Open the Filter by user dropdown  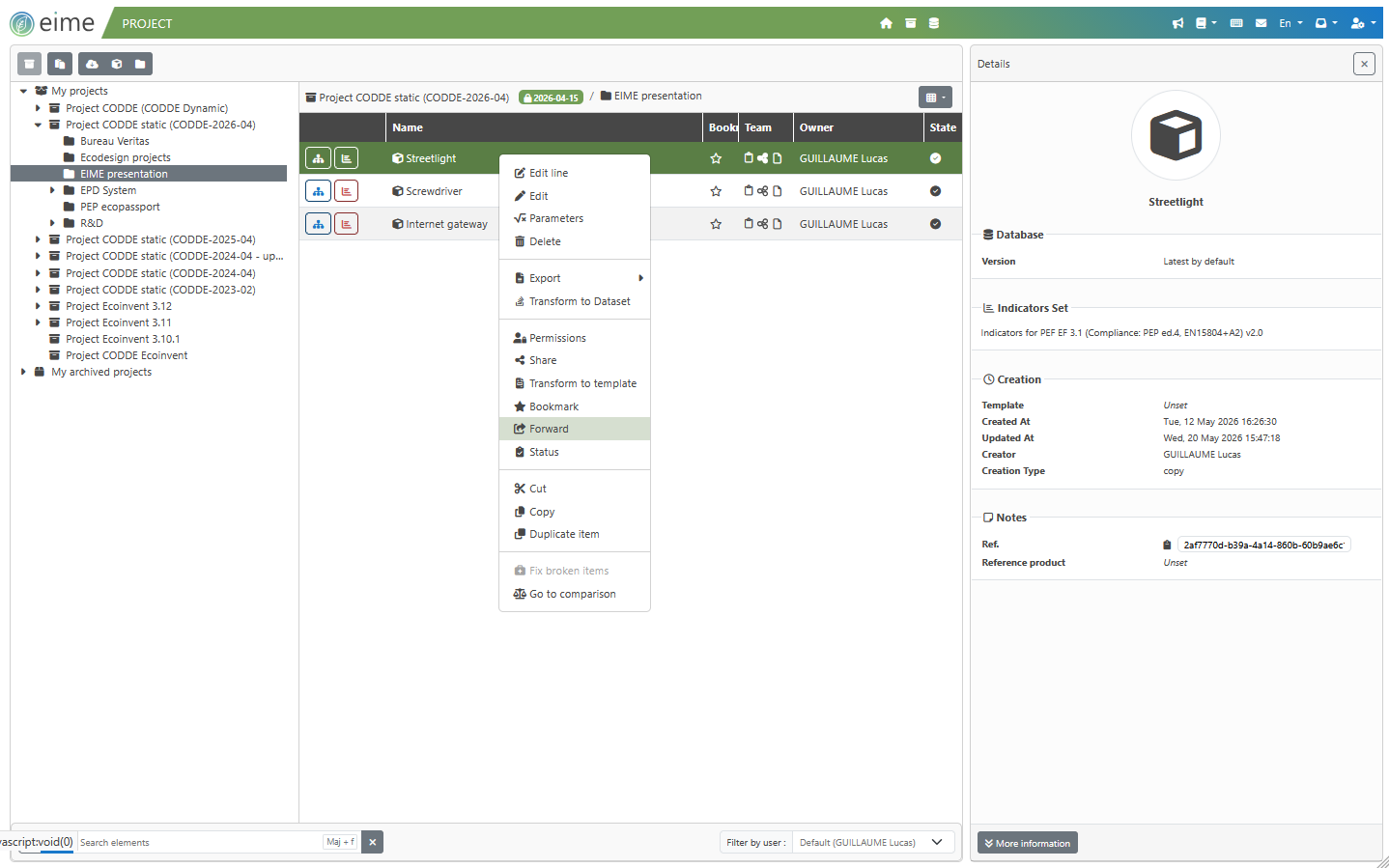[x=873, y=842]
